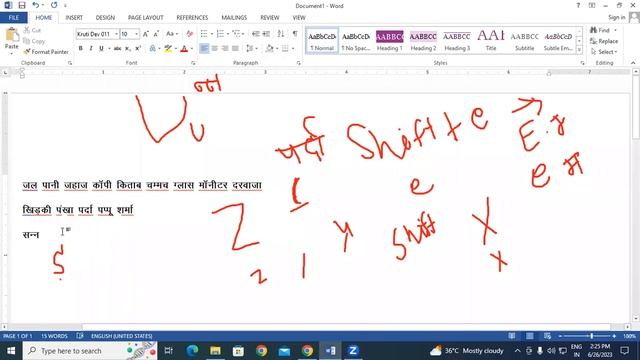Undo the last action
640x360 pixels.
coord(36,5)
